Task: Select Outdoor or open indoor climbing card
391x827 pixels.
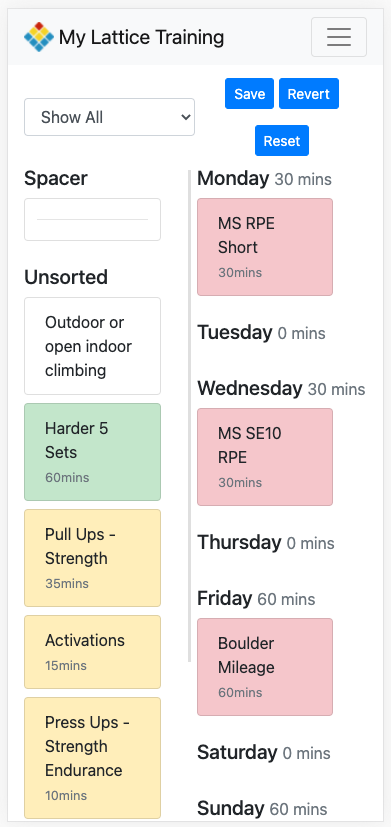Action: (x=92, y=346)
